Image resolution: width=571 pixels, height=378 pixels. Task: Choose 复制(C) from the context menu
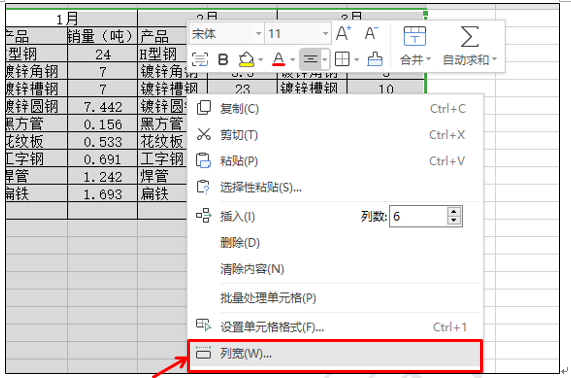coord(335,109)
